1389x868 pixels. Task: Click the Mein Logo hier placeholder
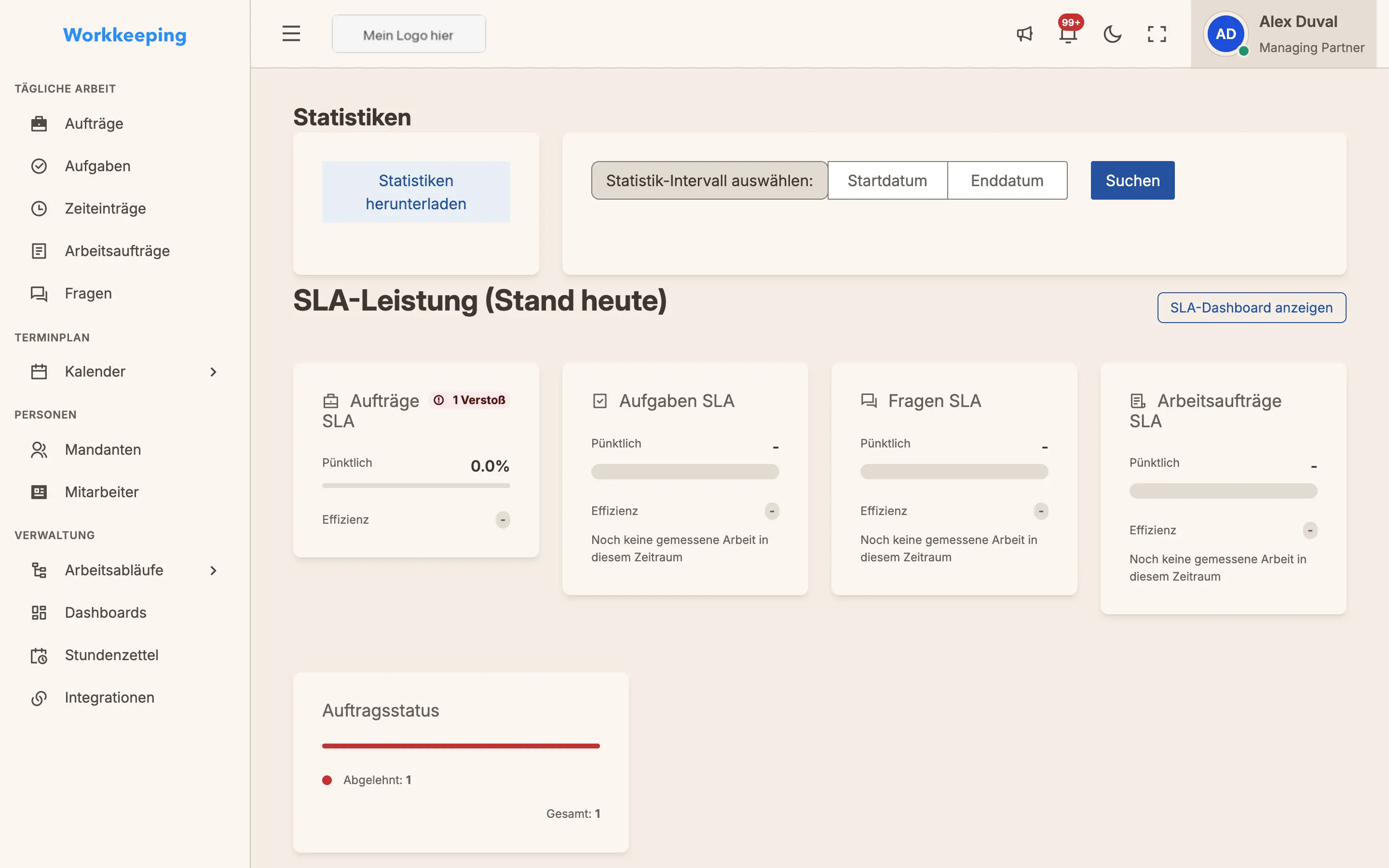click(409, 34)
